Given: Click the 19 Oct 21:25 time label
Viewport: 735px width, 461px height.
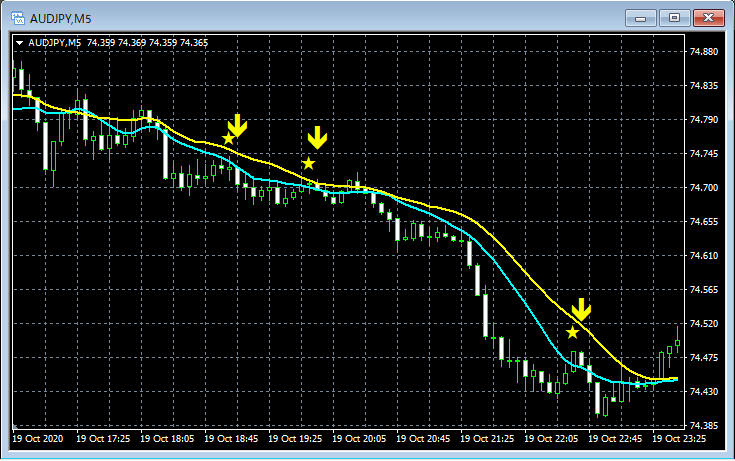Looking at the screenshot, I should click(487, 439).
